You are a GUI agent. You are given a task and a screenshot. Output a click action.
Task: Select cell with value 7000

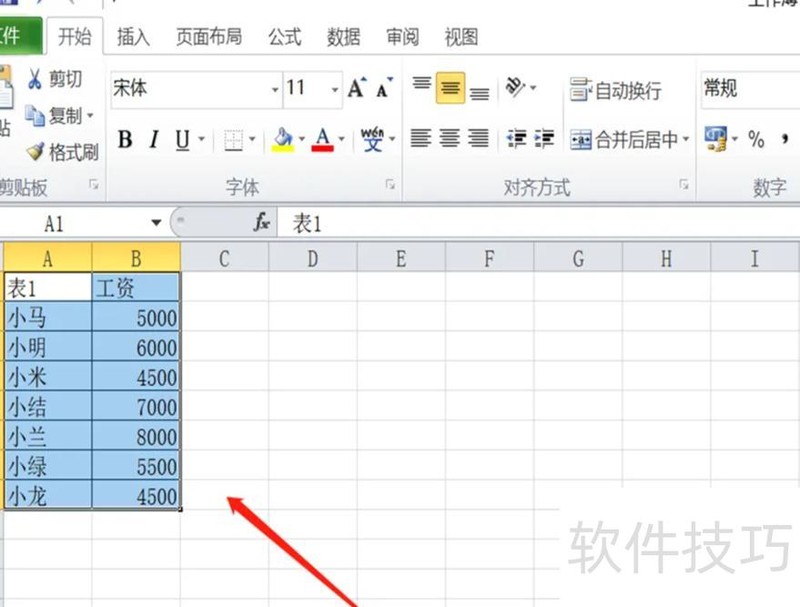pos(136,407)
